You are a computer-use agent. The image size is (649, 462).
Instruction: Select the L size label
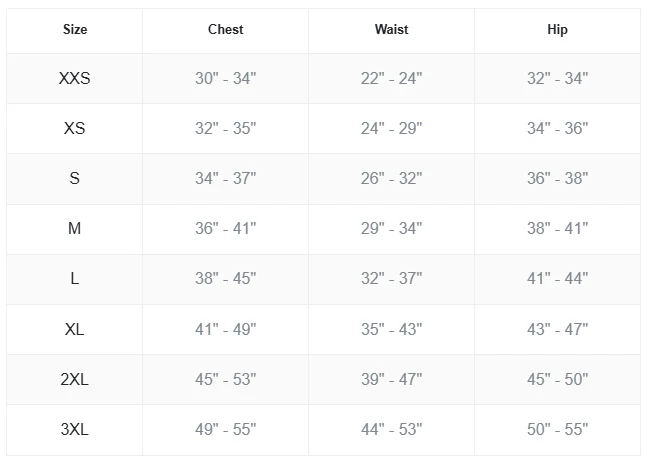(75, 279)
